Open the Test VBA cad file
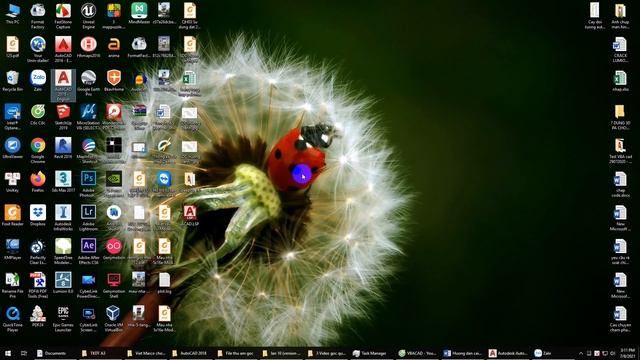This screenshot has height=360, width=640. pos(620,151)
